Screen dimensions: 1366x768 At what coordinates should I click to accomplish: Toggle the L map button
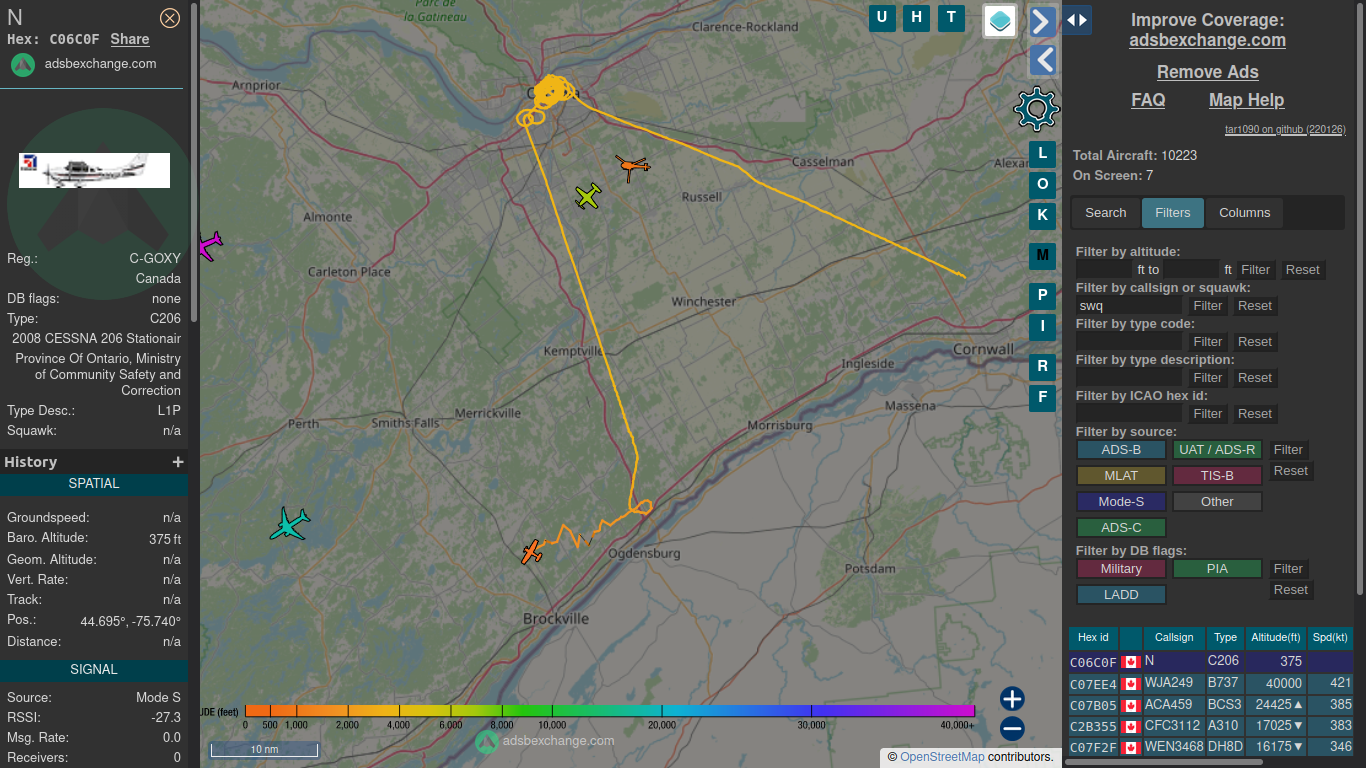tap(1042, 154)
